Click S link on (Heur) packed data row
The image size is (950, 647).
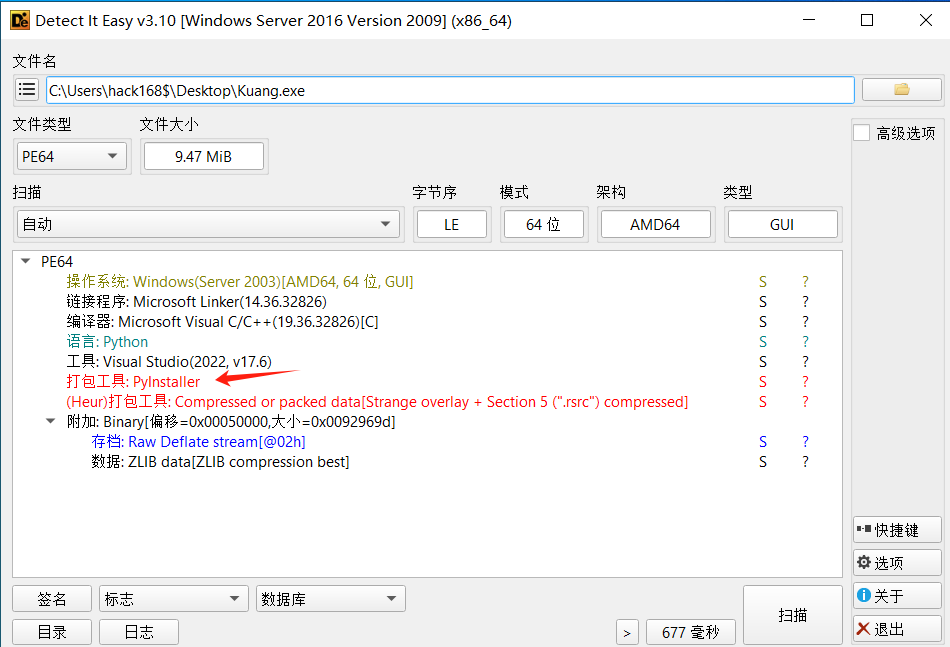click(x=763, y=402)
